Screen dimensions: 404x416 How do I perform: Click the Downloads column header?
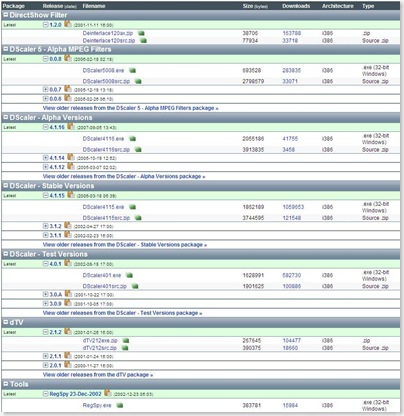pos(296,6)
